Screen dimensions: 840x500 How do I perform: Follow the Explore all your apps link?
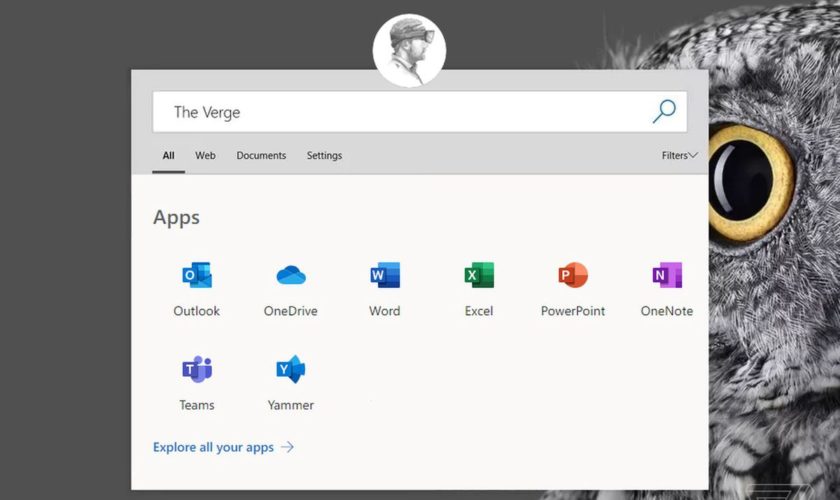(x=213, y=448)
